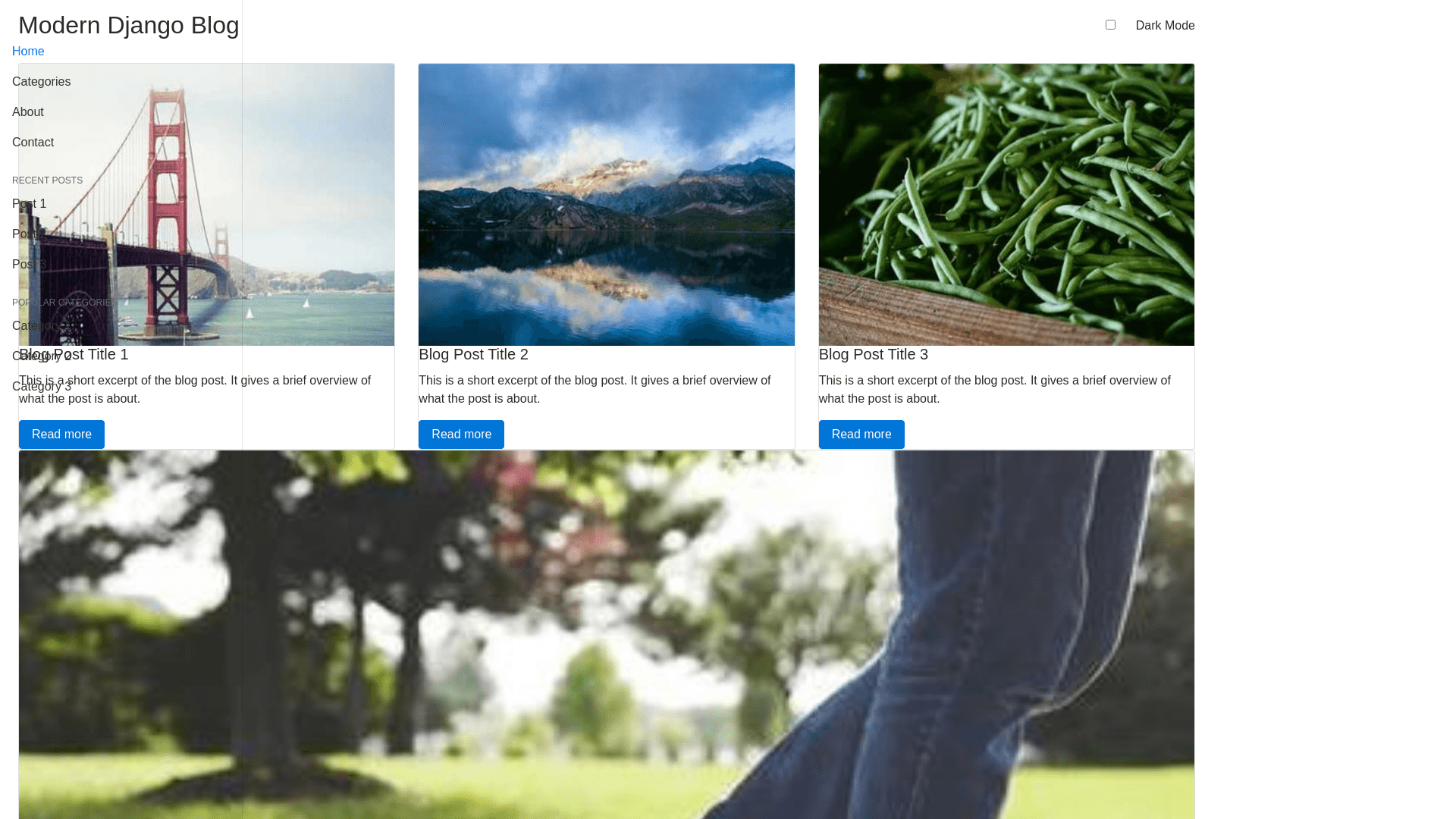
Task: Select Category 2 in the sidebar
Action: 42,356
